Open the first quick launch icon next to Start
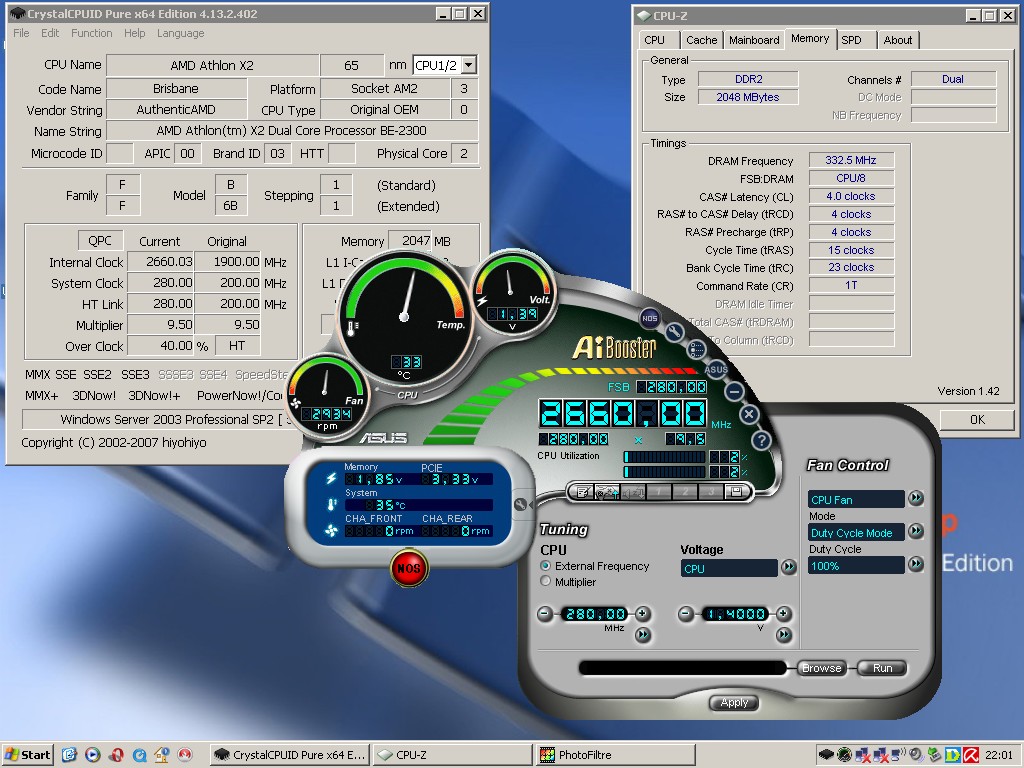 coord(70,755)
